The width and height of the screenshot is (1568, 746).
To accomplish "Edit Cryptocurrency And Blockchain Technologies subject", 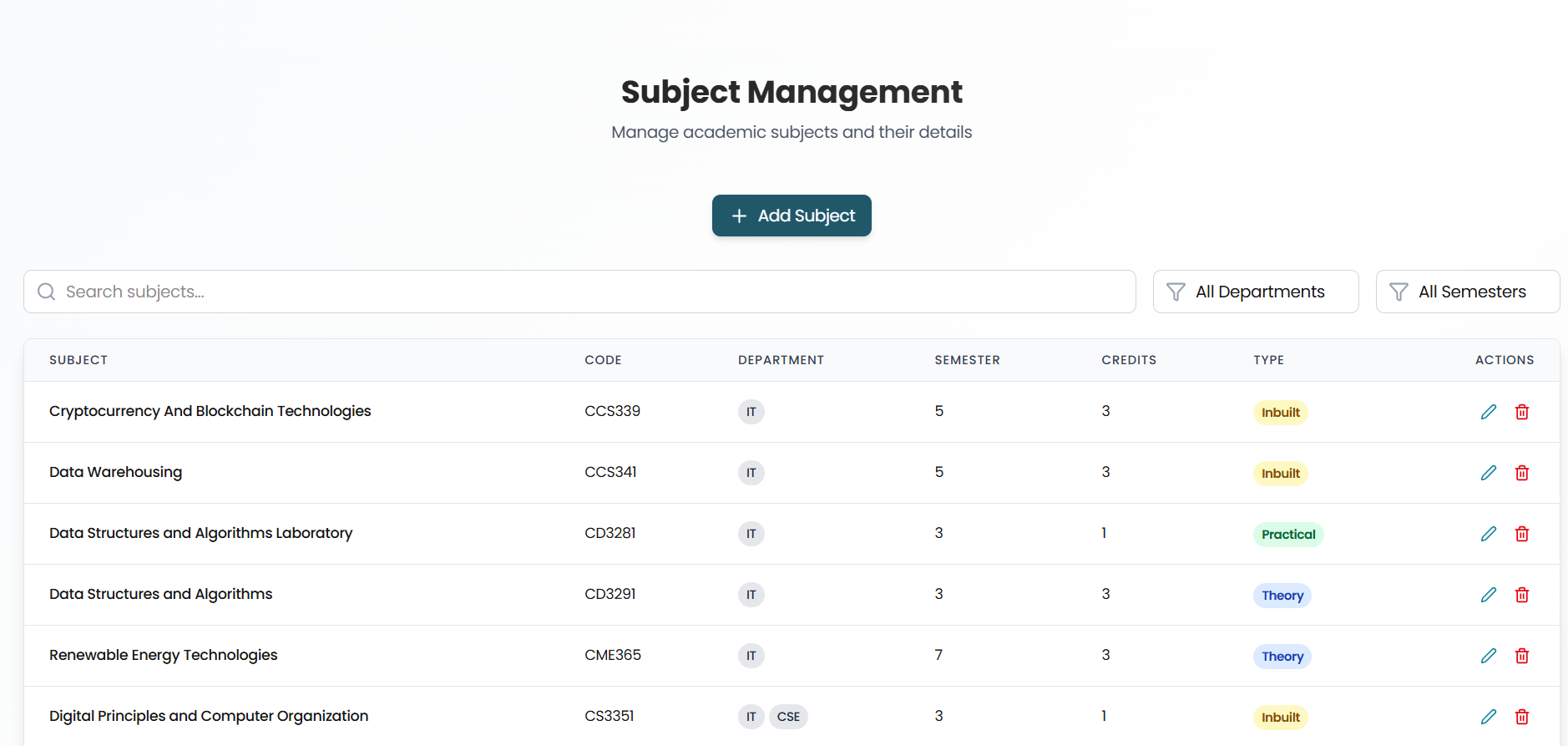I will [1489, 412].
